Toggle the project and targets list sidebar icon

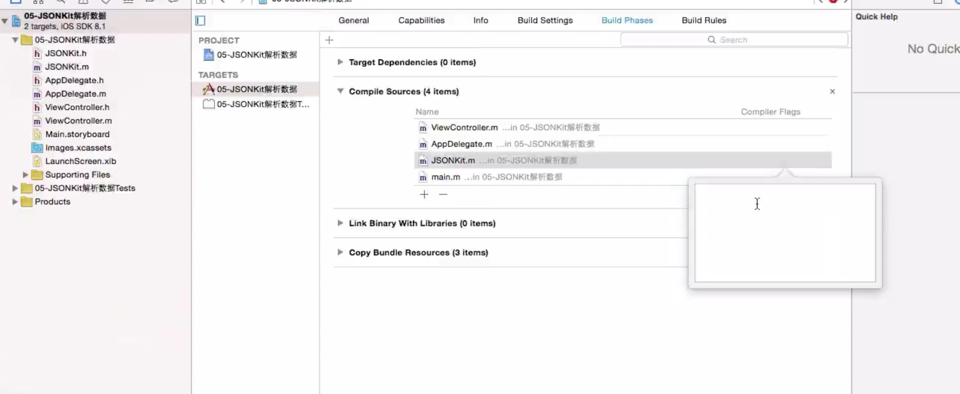click(200, 21)
